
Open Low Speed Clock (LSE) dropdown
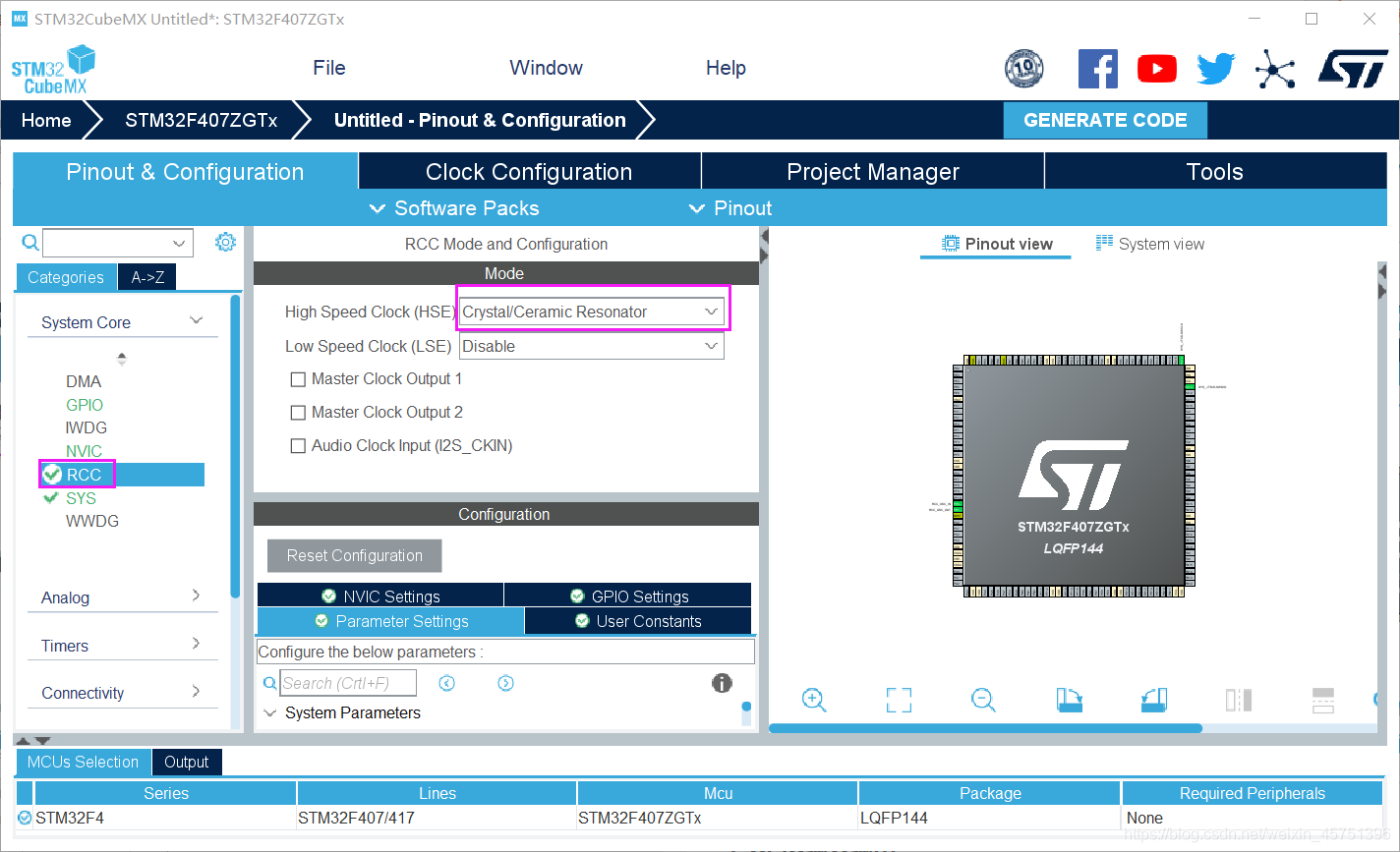[x=592, y=346]
